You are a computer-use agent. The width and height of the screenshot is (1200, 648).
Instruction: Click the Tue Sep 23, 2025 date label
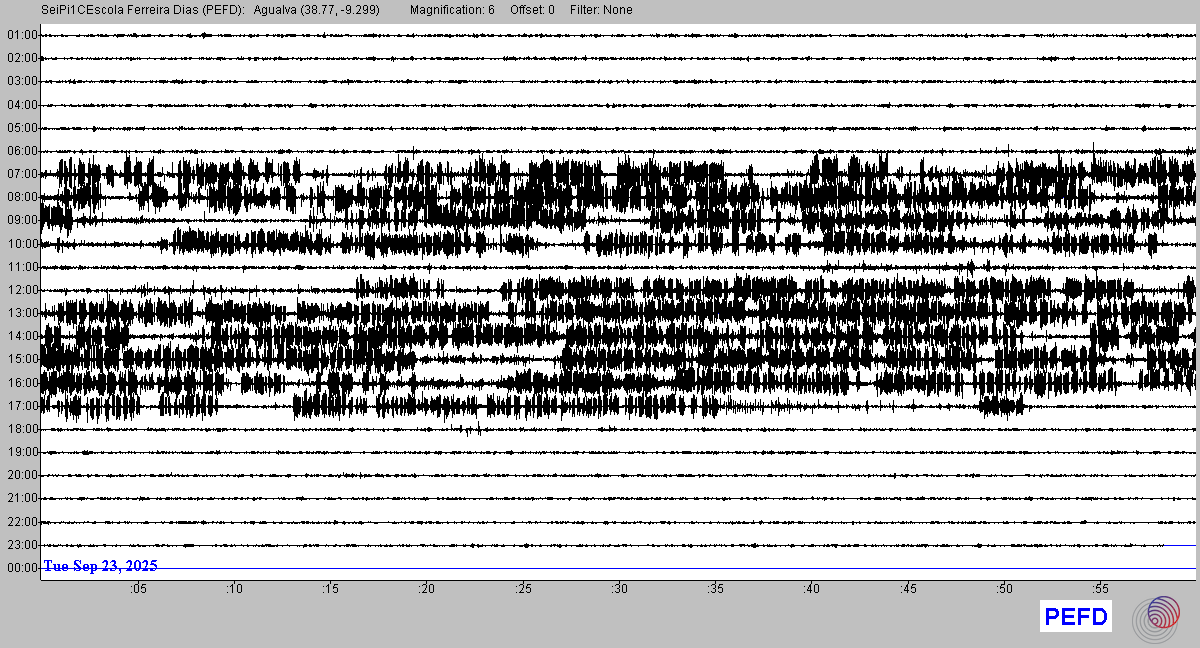[x=100, y=566]
